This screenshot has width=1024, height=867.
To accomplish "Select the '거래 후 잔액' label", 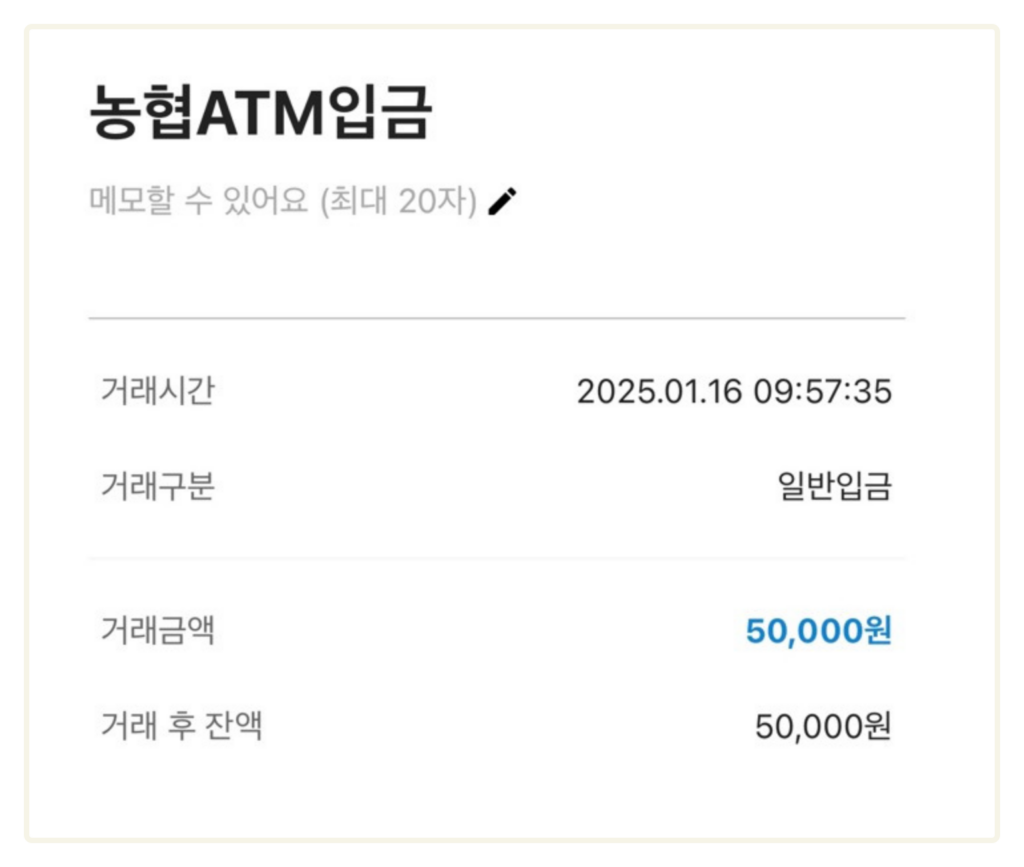I will point(181,726).
